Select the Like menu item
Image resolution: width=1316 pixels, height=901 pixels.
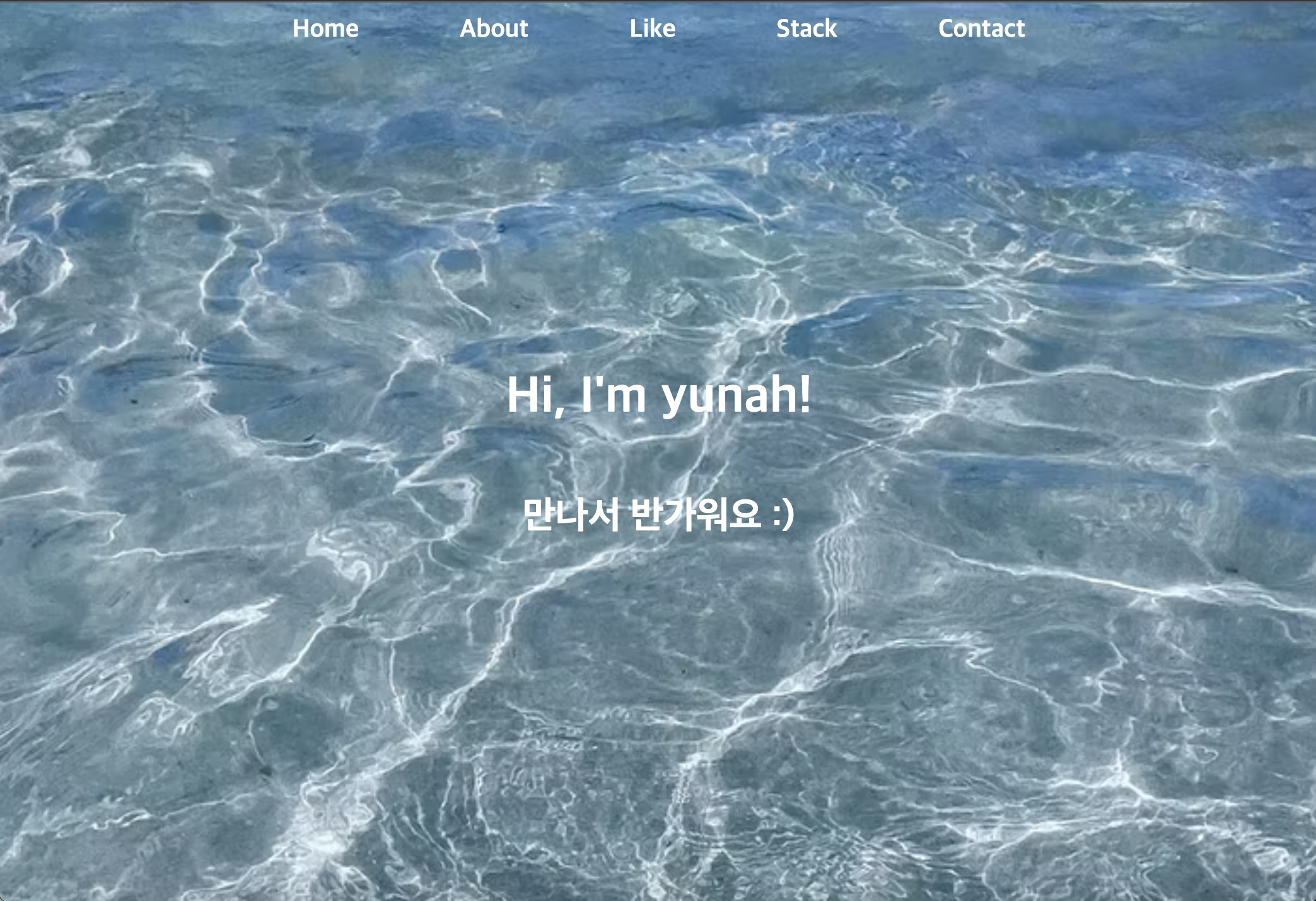click(x=652, y=28)
